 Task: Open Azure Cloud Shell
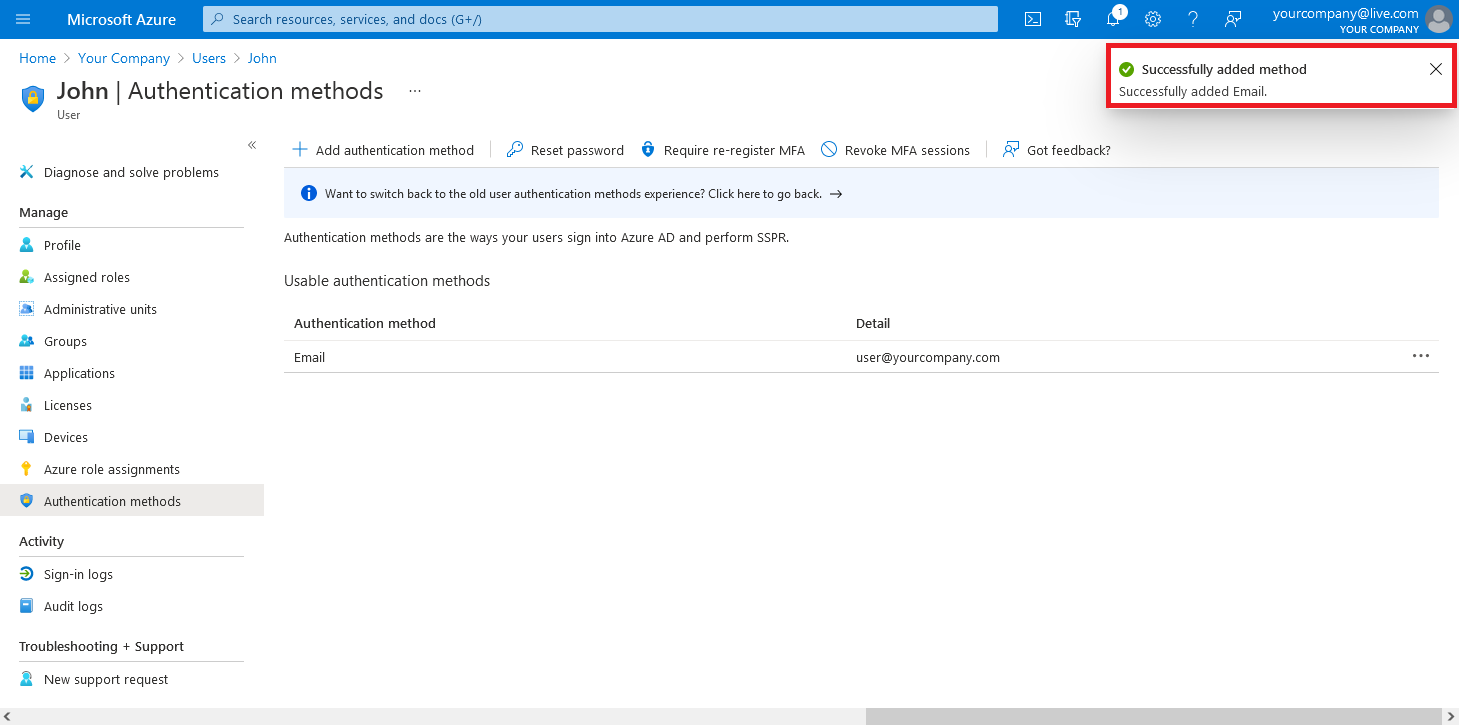(1032, 19)
